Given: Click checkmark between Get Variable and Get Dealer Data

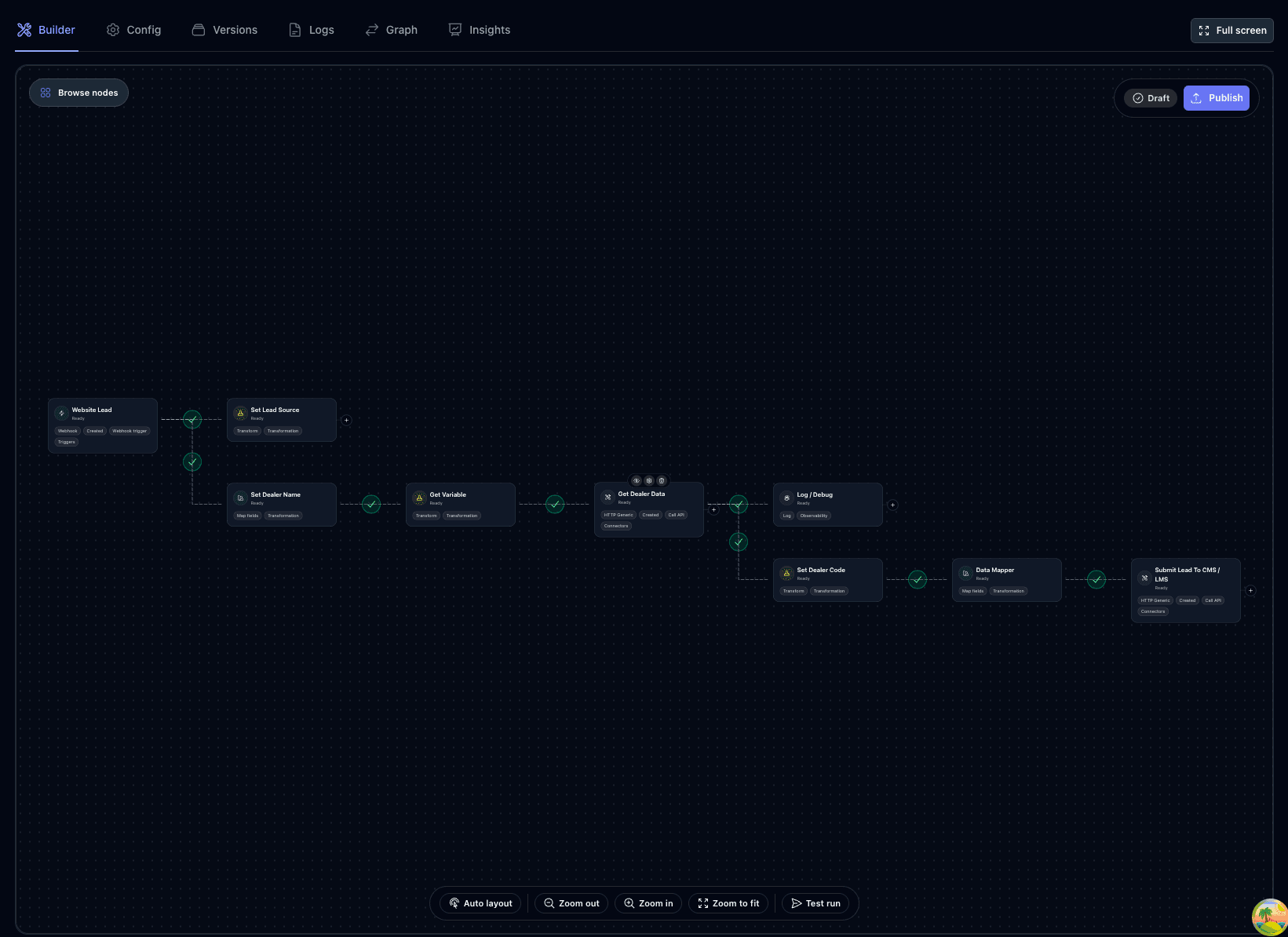Looking at the screenshot, I should 555,505.
